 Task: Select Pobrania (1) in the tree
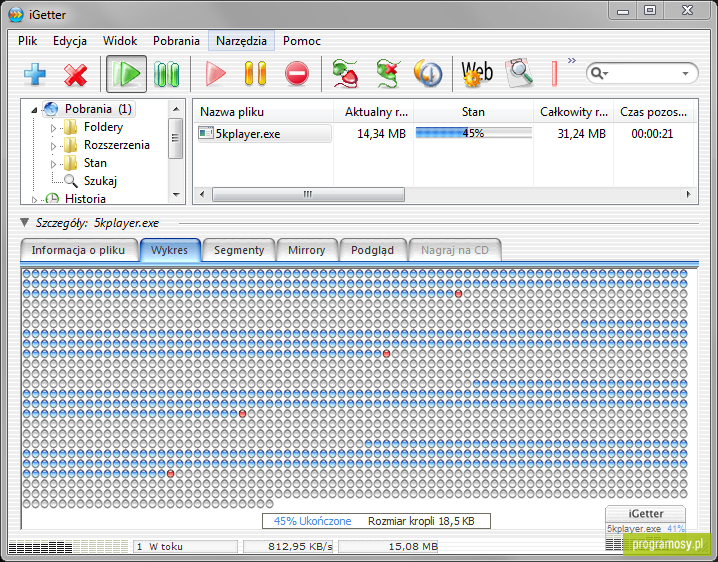tap(98, 109)
